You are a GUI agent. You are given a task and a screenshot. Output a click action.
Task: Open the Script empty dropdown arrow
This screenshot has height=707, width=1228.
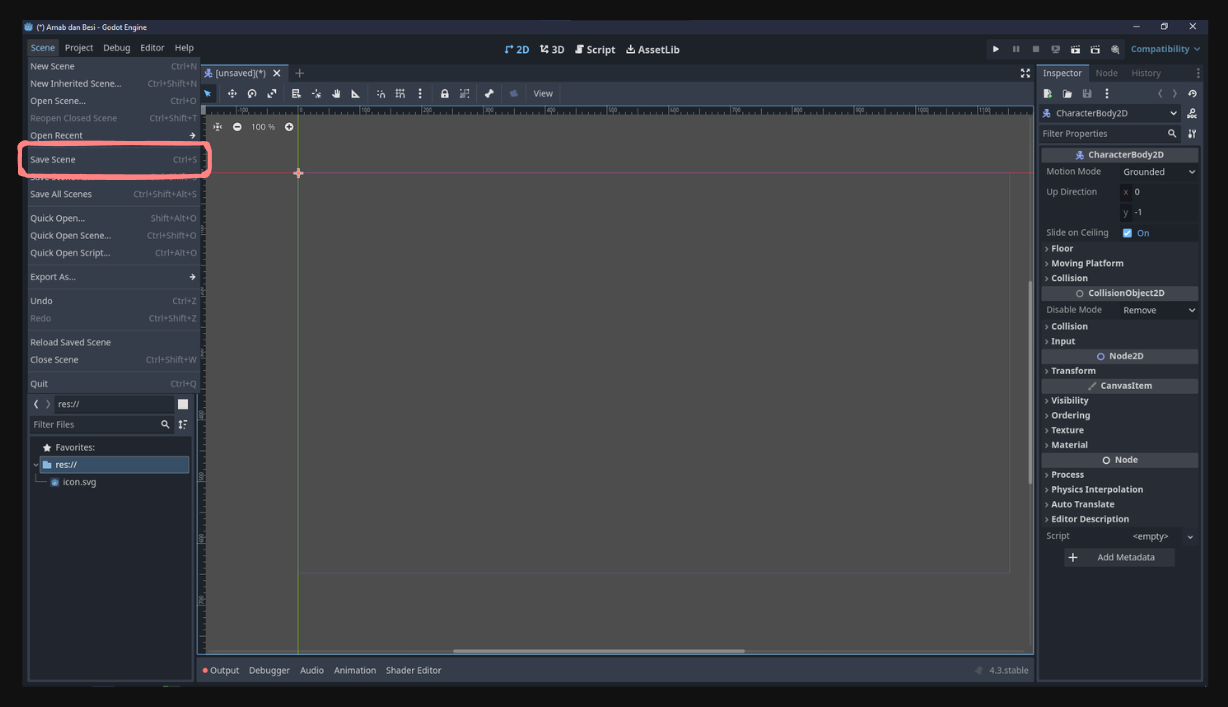[x=1190, y=537]
